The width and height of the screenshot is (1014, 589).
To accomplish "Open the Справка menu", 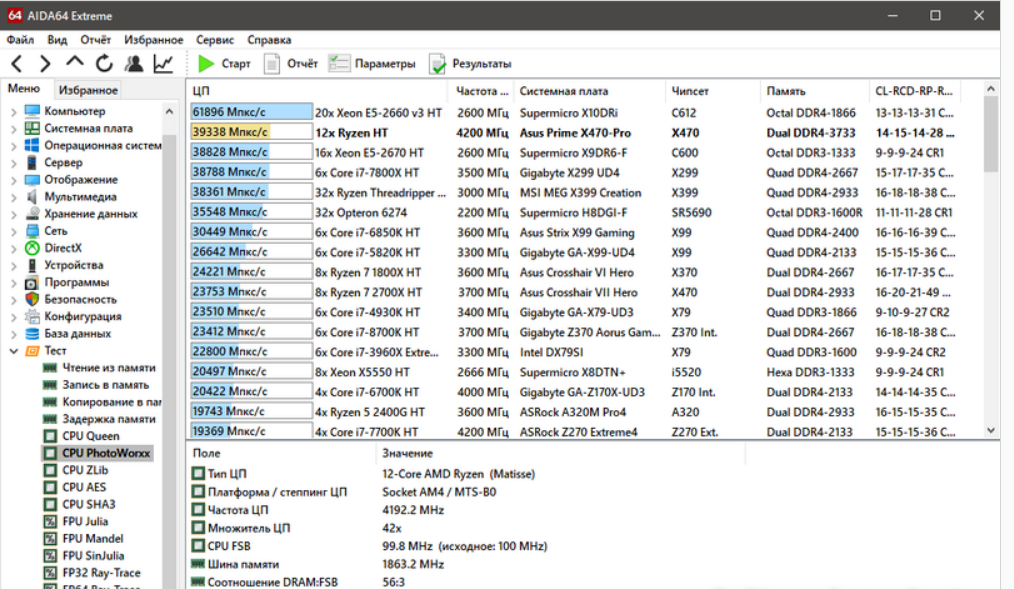I will point(269,39).
